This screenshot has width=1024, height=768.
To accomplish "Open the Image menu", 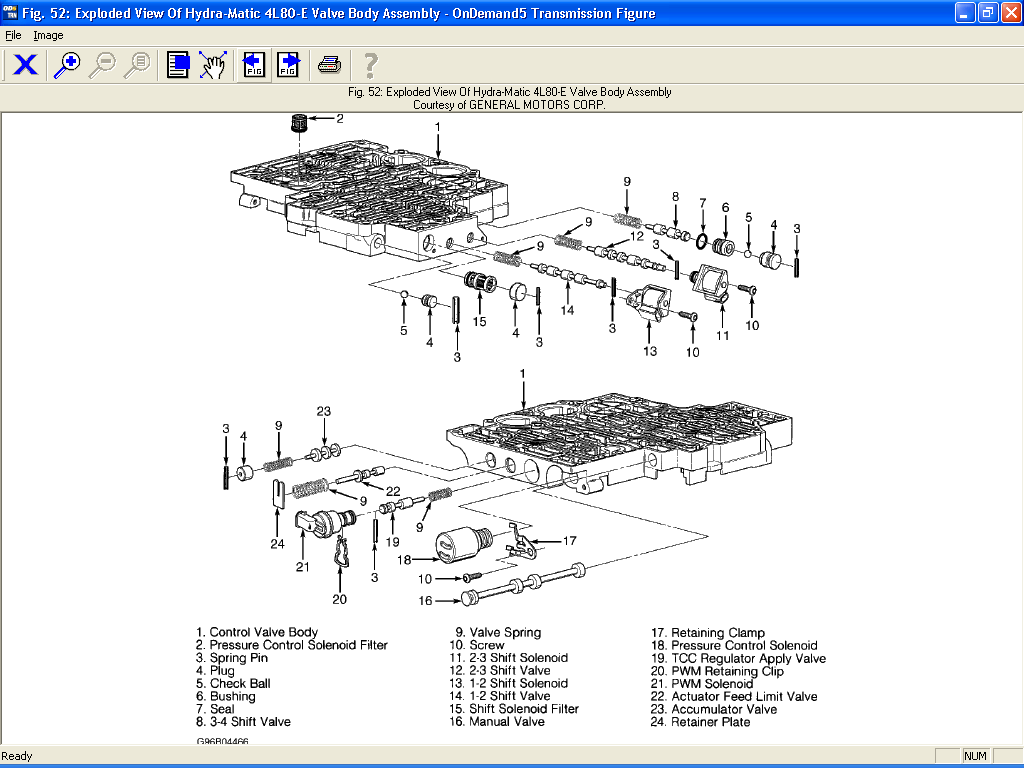I will tap(48, 35).
